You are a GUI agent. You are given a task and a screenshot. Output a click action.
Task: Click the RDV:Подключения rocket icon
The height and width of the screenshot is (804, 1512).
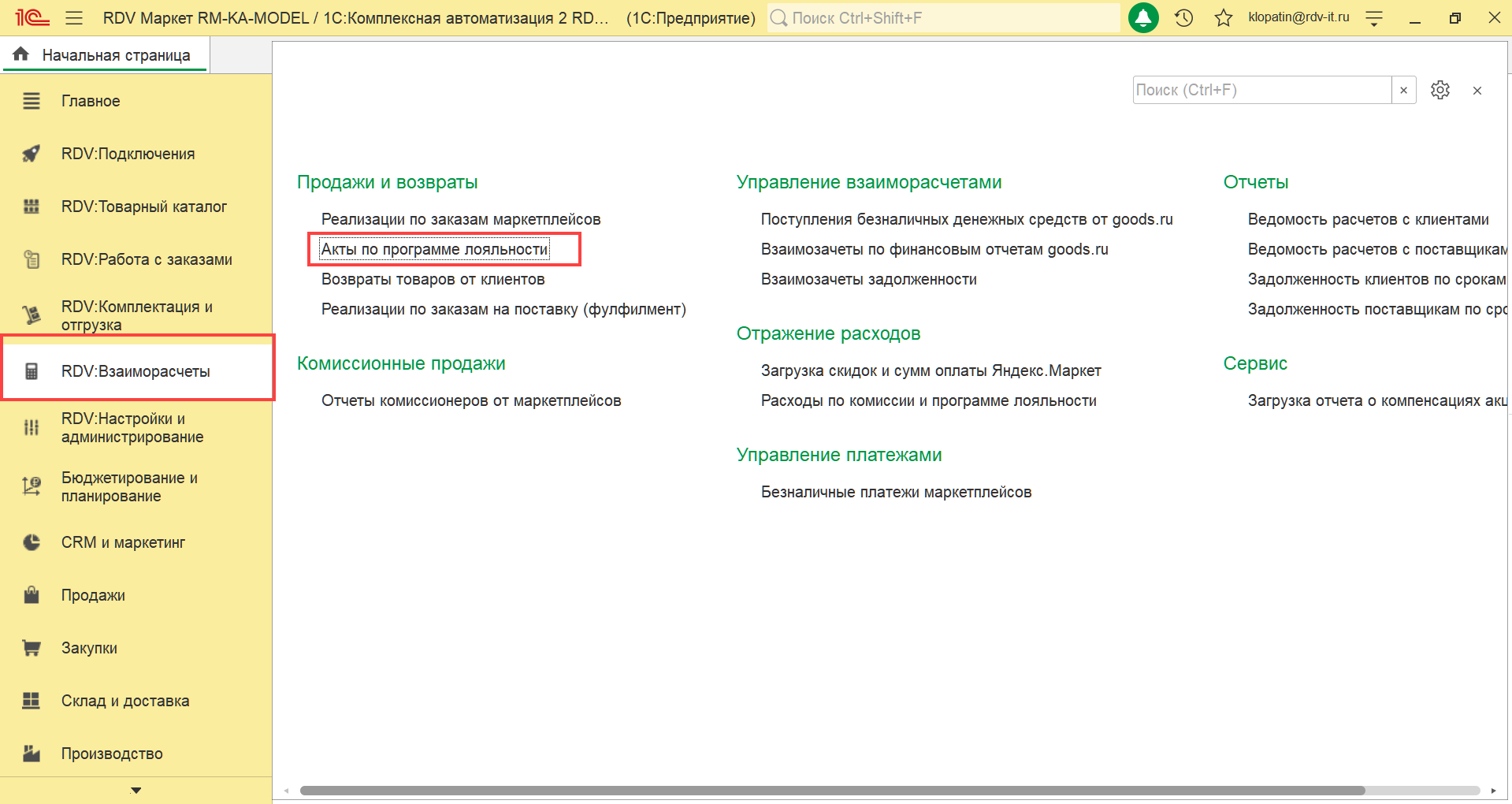click(x=32, y=154)
